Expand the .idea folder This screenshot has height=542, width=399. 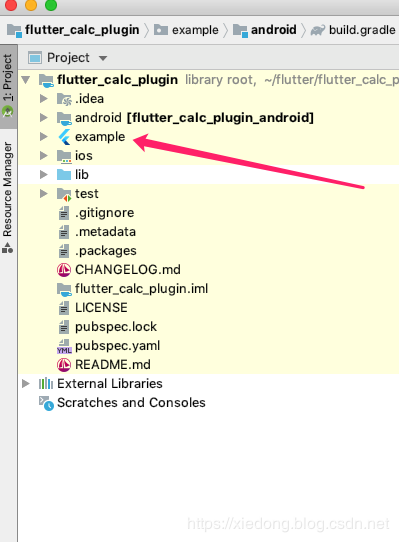[x=44, y=99]
